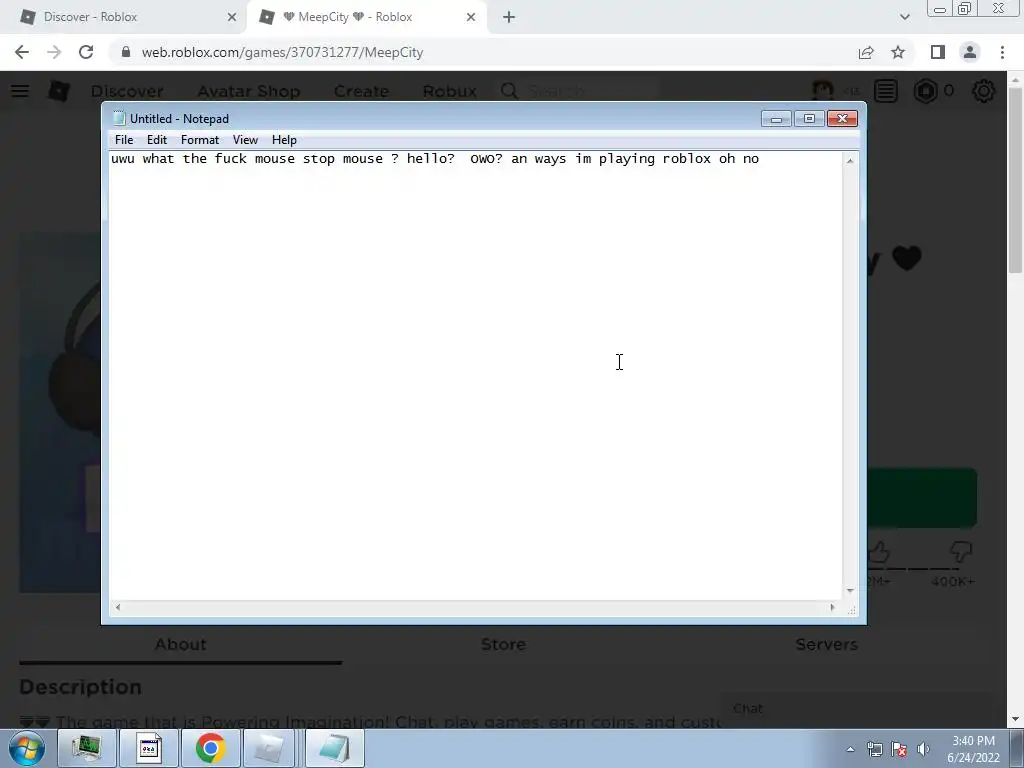Switch to MeepCity - Roblox tab
This screenshot has width=1024, height=768.
[x=366, y=17]
